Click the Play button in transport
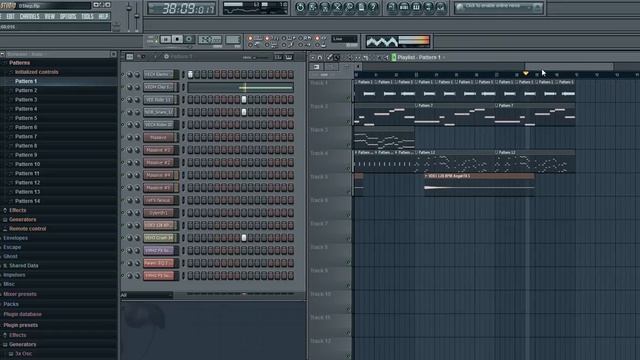640x360 pixels. (166, 39)
